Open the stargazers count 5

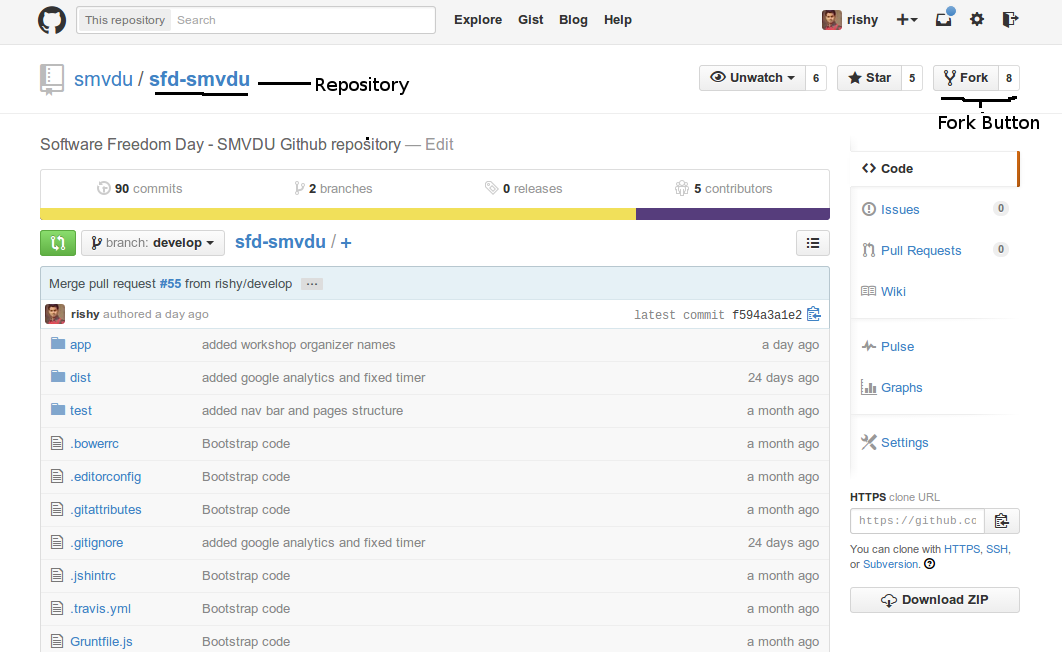pyautogui.click(x=912, y=78)
